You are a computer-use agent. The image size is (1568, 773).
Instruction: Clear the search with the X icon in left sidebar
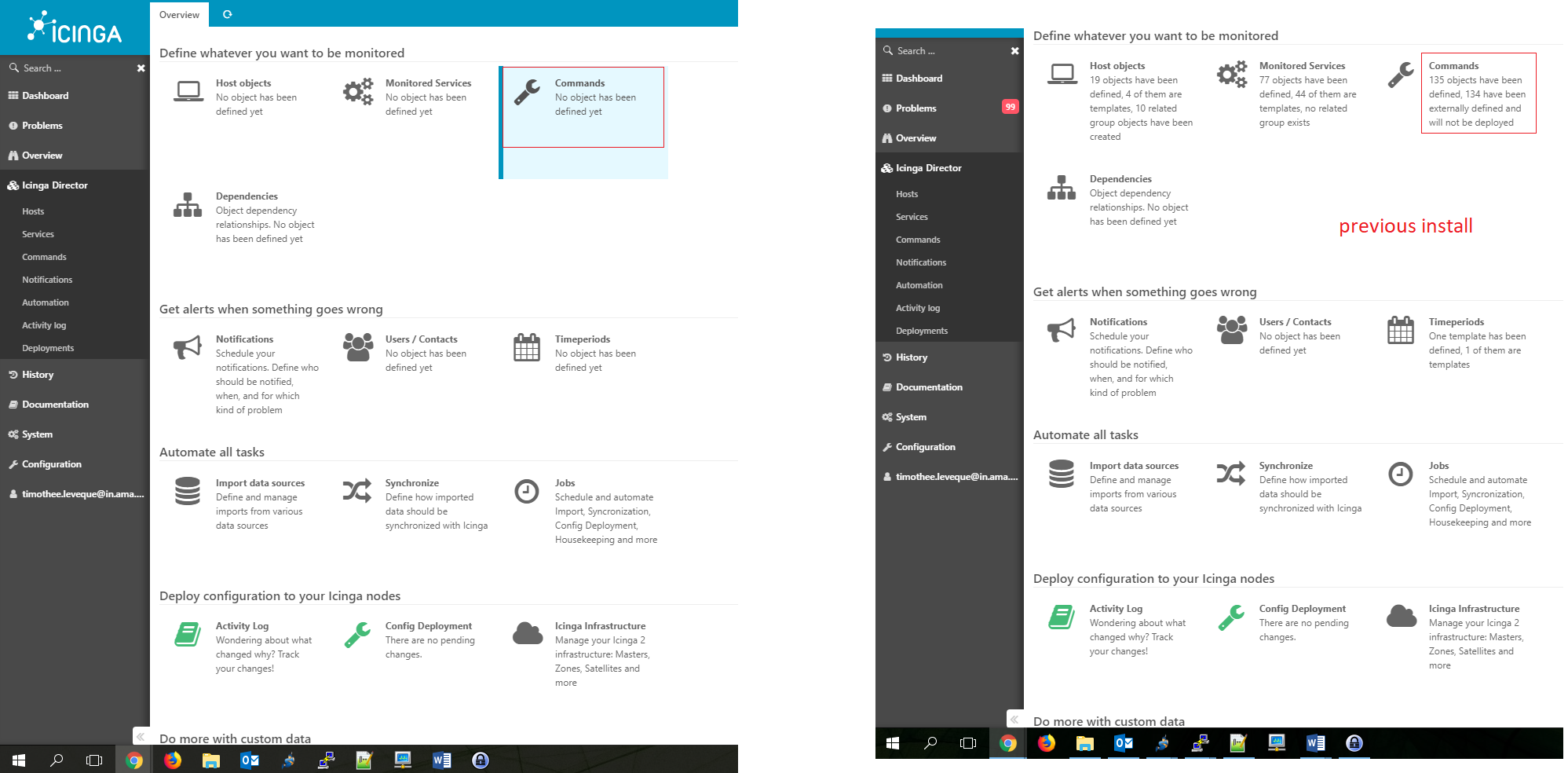click(141, 68)
